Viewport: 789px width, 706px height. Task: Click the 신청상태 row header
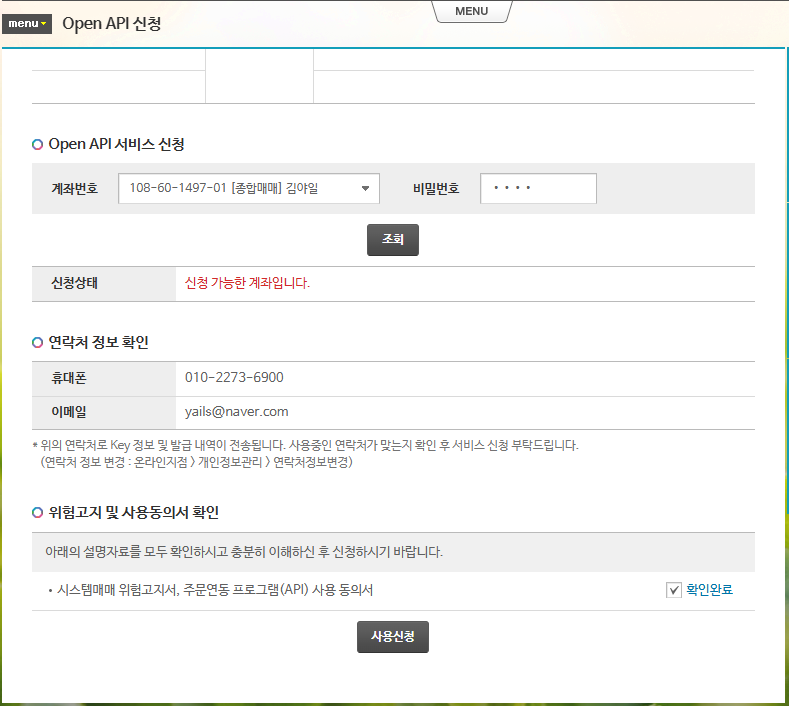click(74, 283)
